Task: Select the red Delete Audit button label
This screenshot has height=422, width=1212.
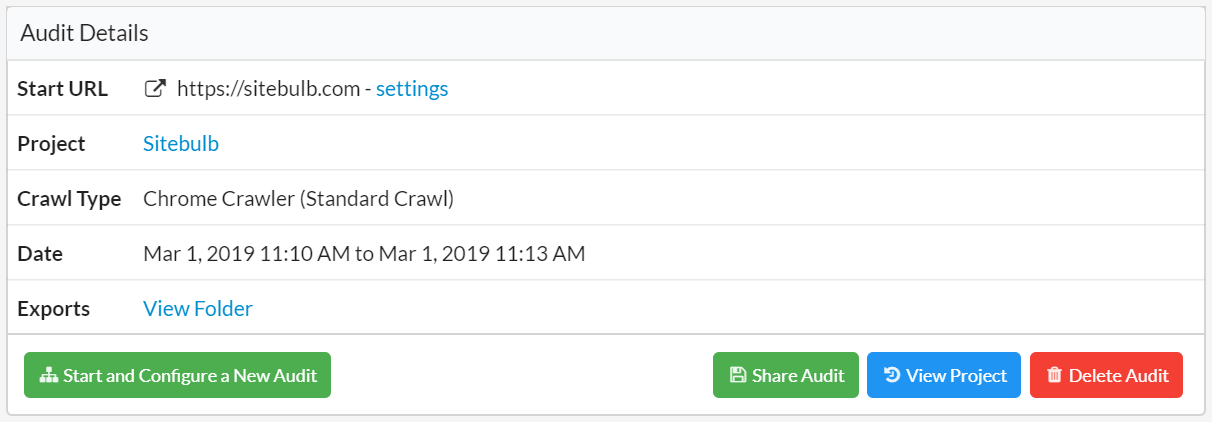Action: pos(1118,376)
